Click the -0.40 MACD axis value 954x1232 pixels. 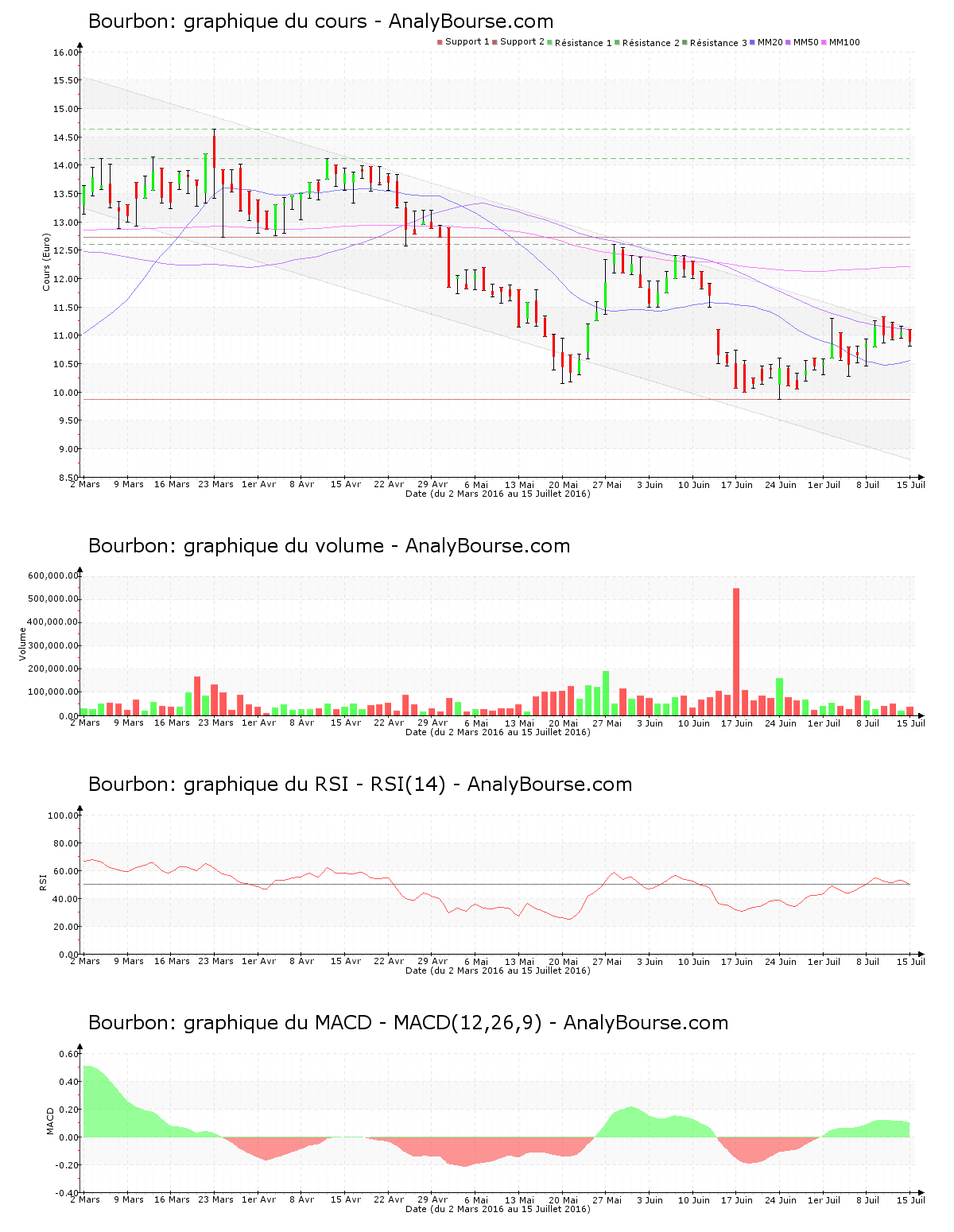click(67, 1193)
